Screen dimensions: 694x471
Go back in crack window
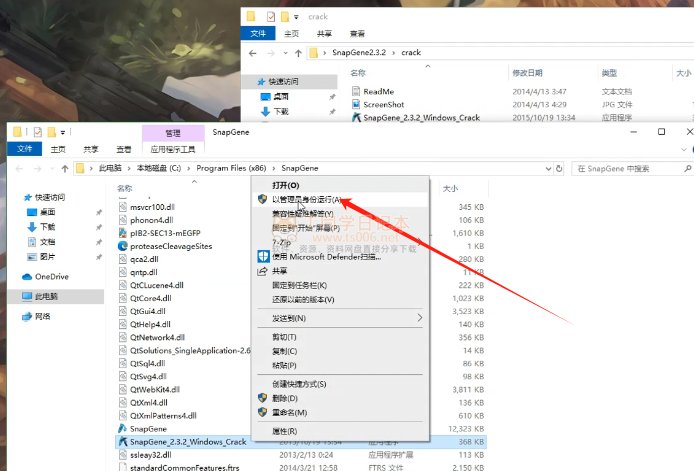coord(253,53)
